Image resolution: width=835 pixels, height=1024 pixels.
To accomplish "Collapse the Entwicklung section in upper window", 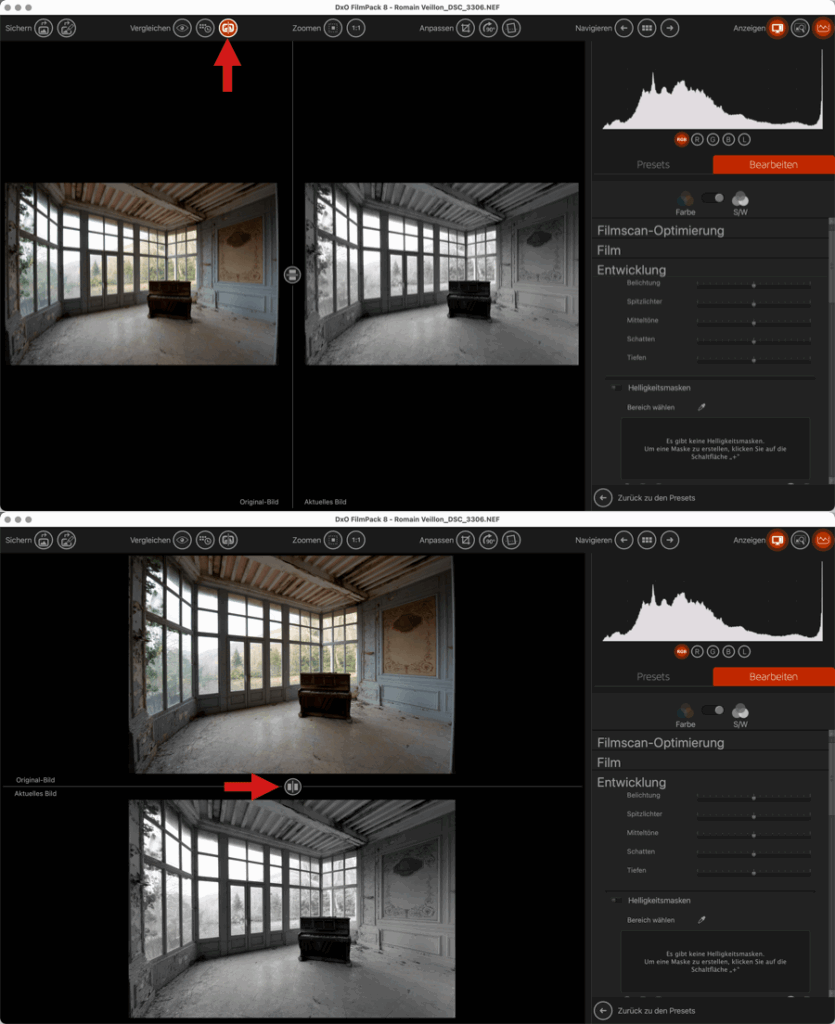I will 631,270.
